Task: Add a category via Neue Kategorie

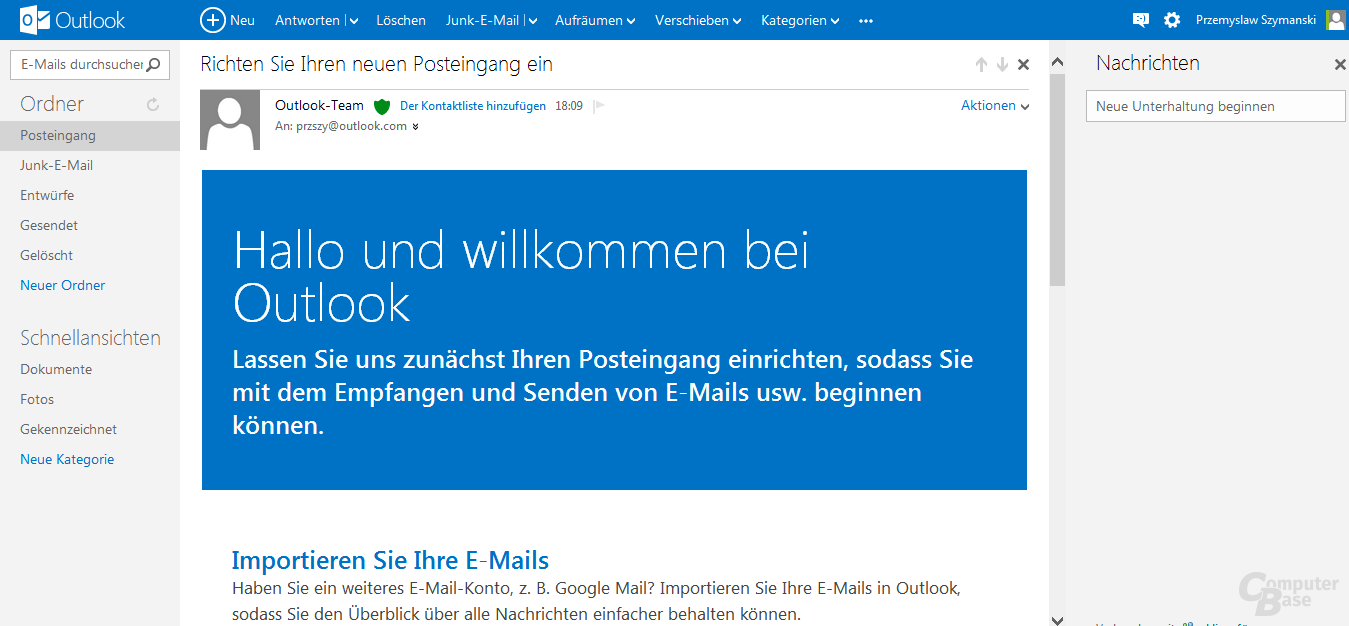Action: 67,459
